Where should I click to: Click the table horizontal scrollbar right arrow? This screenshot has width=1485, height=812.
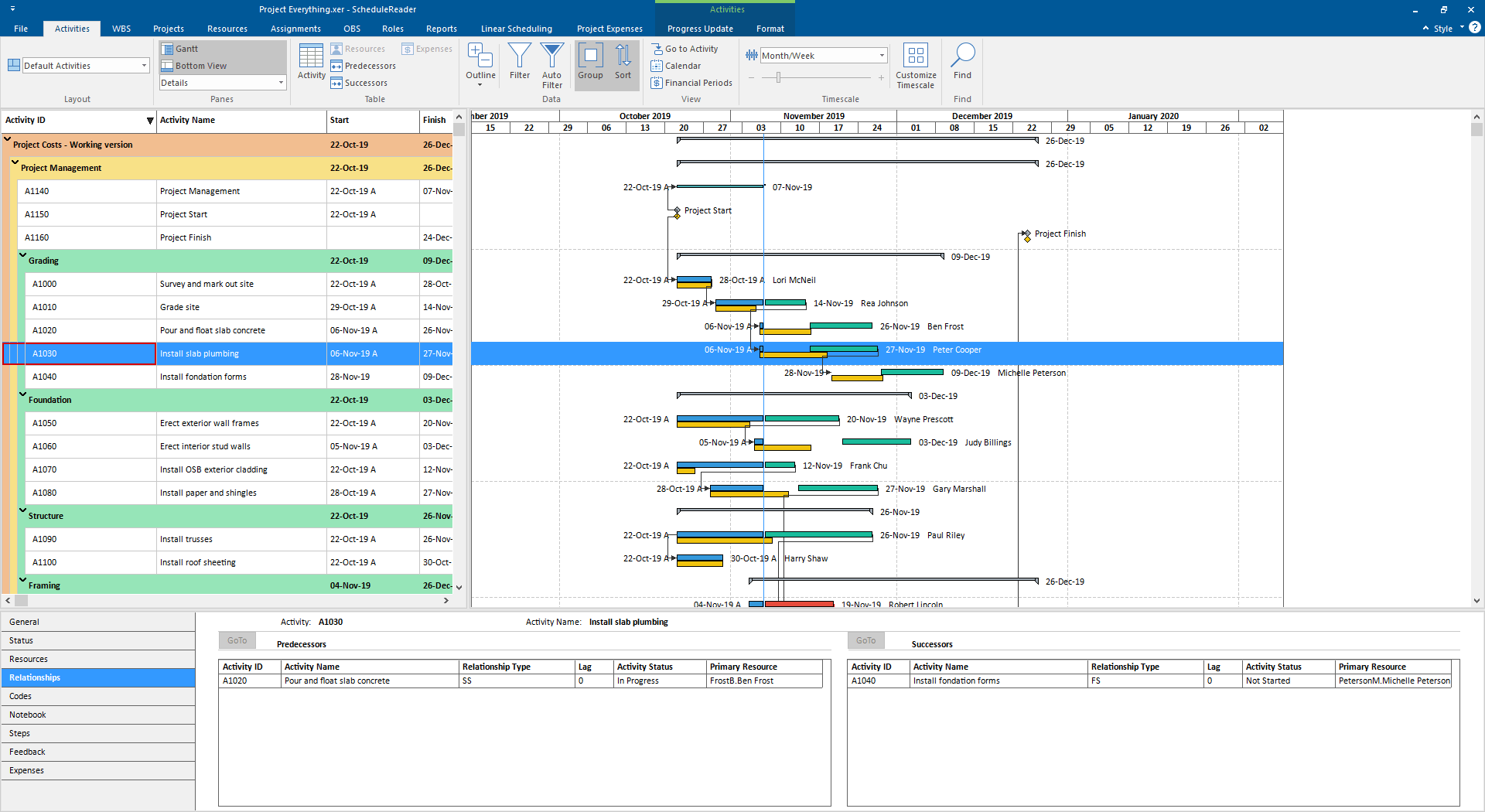(x=446, y=600)
